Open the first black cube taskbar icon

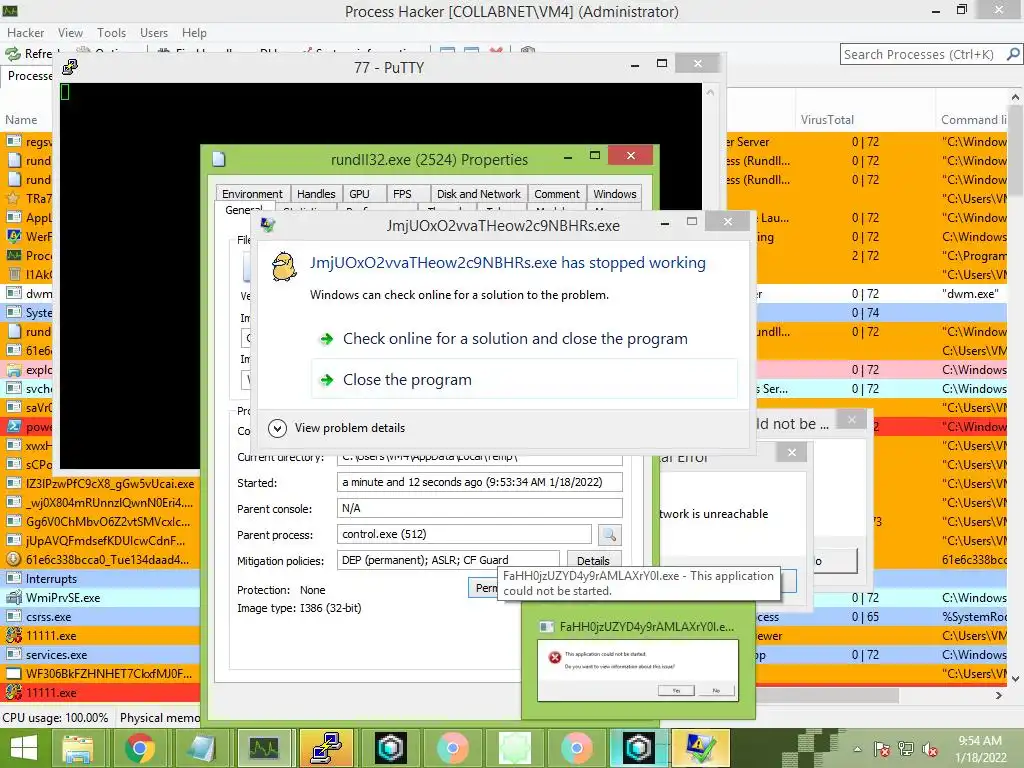[x=391, y=748]
